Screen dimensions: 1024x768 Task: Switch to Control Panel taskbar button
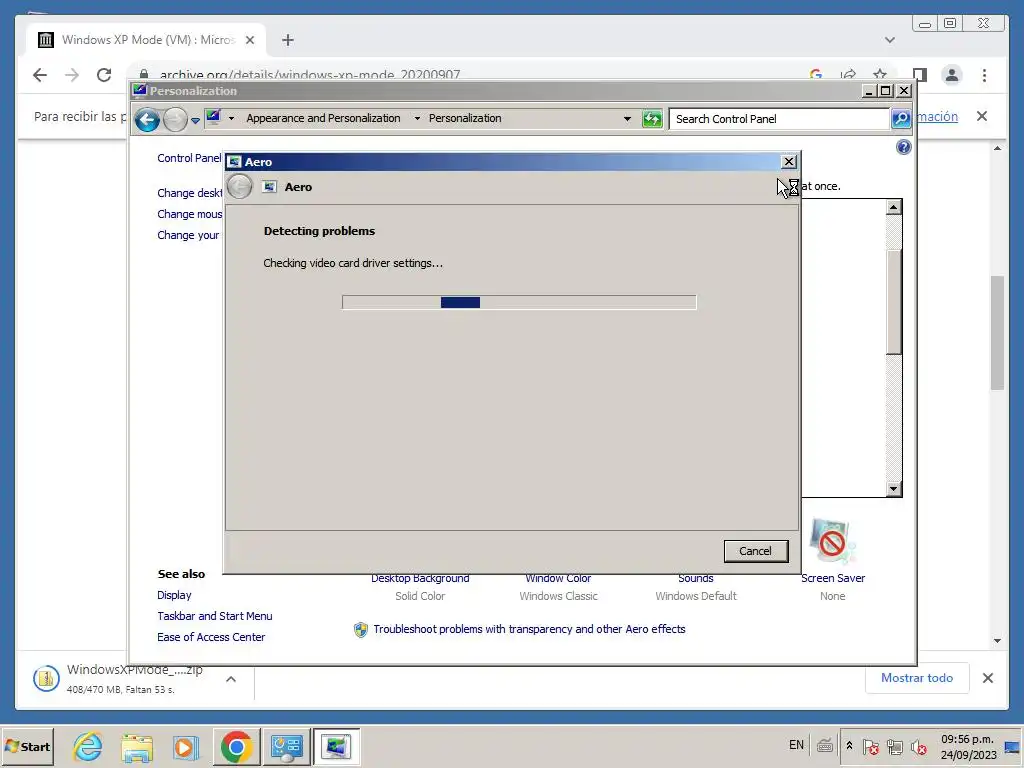[x=287, y=746]
